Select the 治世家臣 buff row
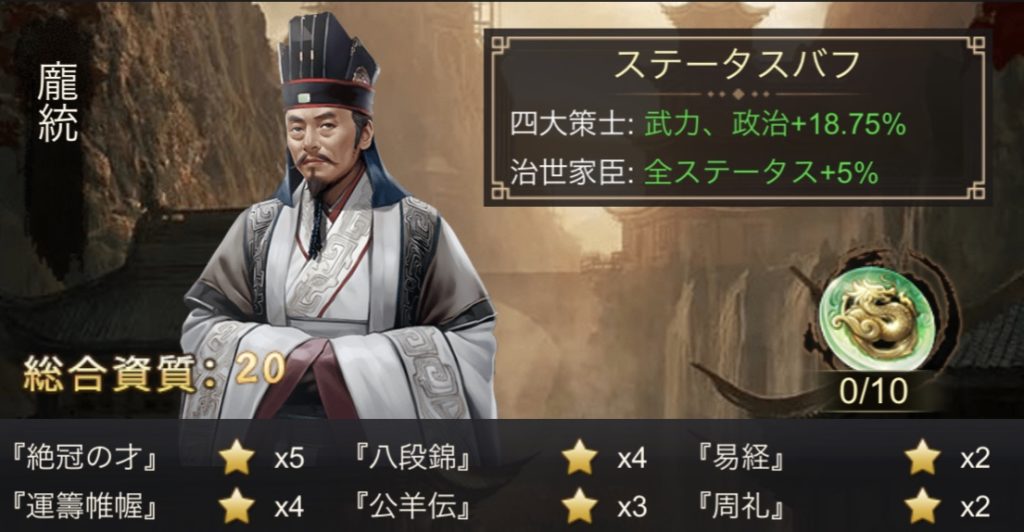Image resolution: width=1024 pixels, height=532 pixels. tap(694, 173)
